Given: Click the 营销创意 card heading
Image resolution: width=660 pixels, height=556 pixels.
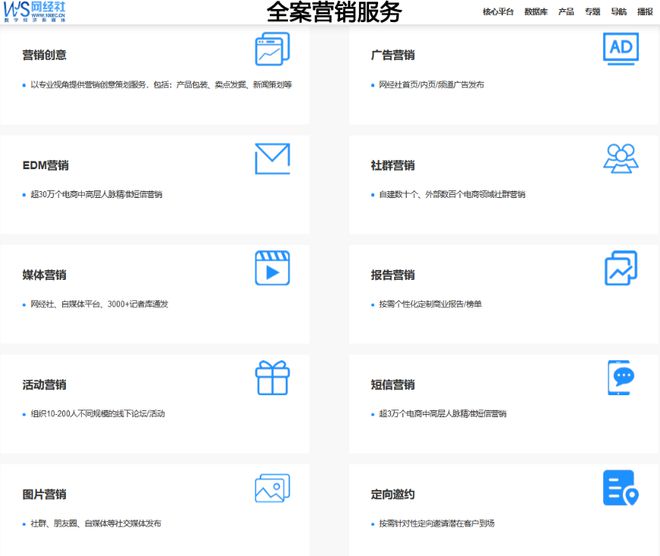Looking at the screenshot, I should click(44, 55).
